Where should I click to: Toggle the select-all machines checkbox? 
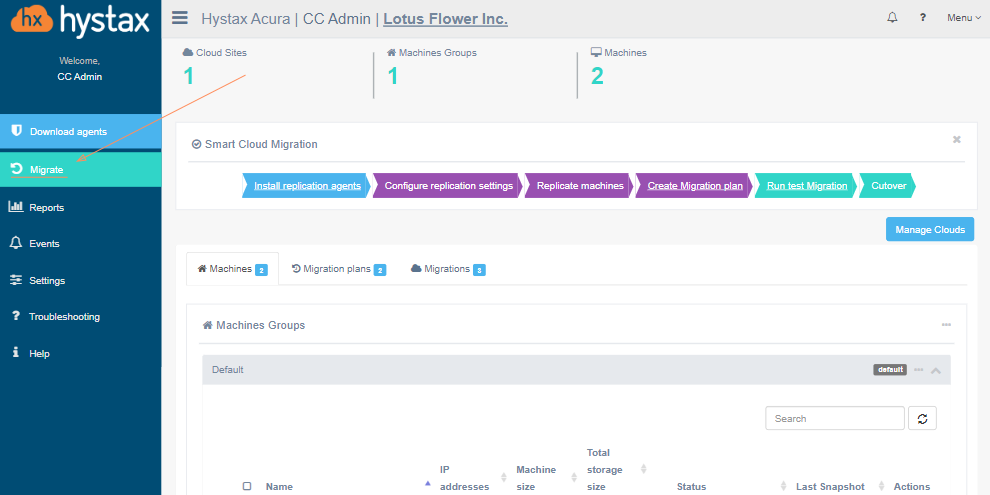(247, 487)
